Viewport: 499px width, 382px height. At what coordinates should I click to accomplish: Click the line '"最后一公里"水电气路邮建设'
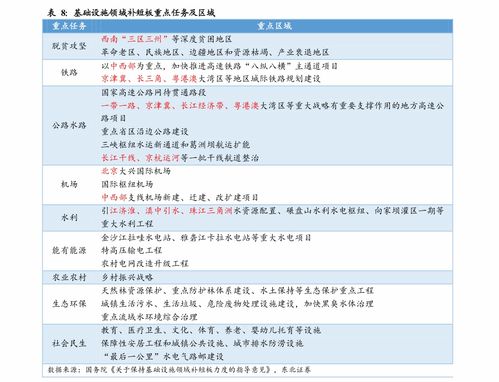point(163,356)
